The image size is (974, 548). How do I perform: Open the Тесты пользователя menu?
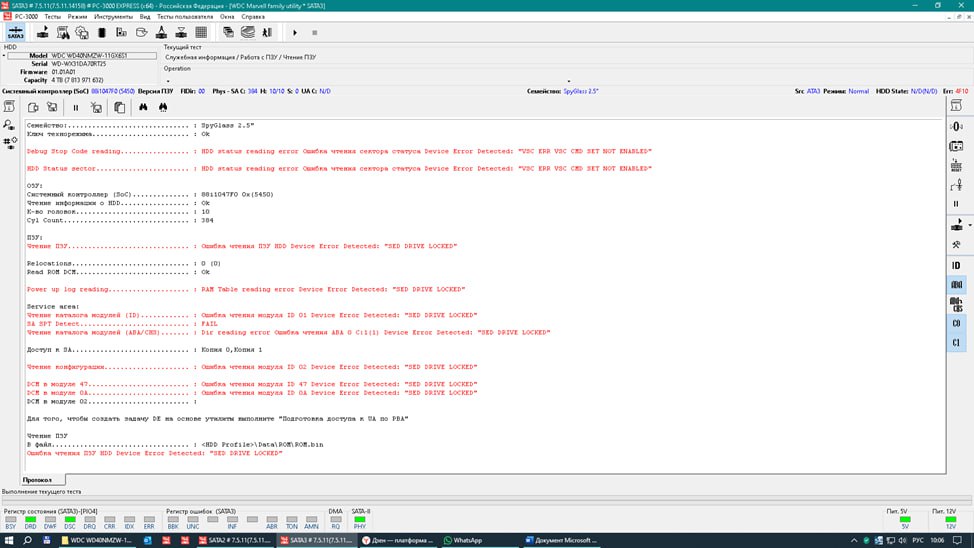185,17
